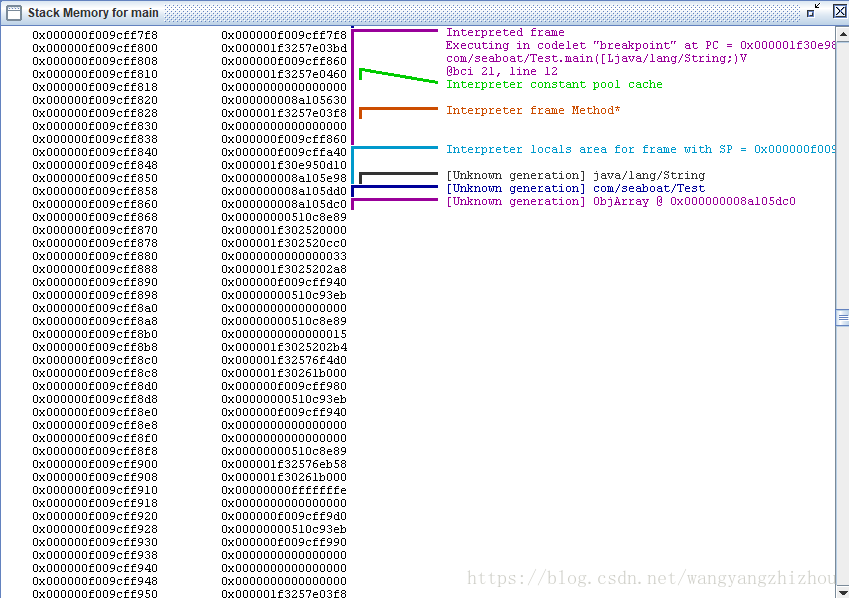Click value 0x000000f009cff9d0
The width and height of the screenshot is (849, 598).
pyautogui.click(x=284, y=516)
